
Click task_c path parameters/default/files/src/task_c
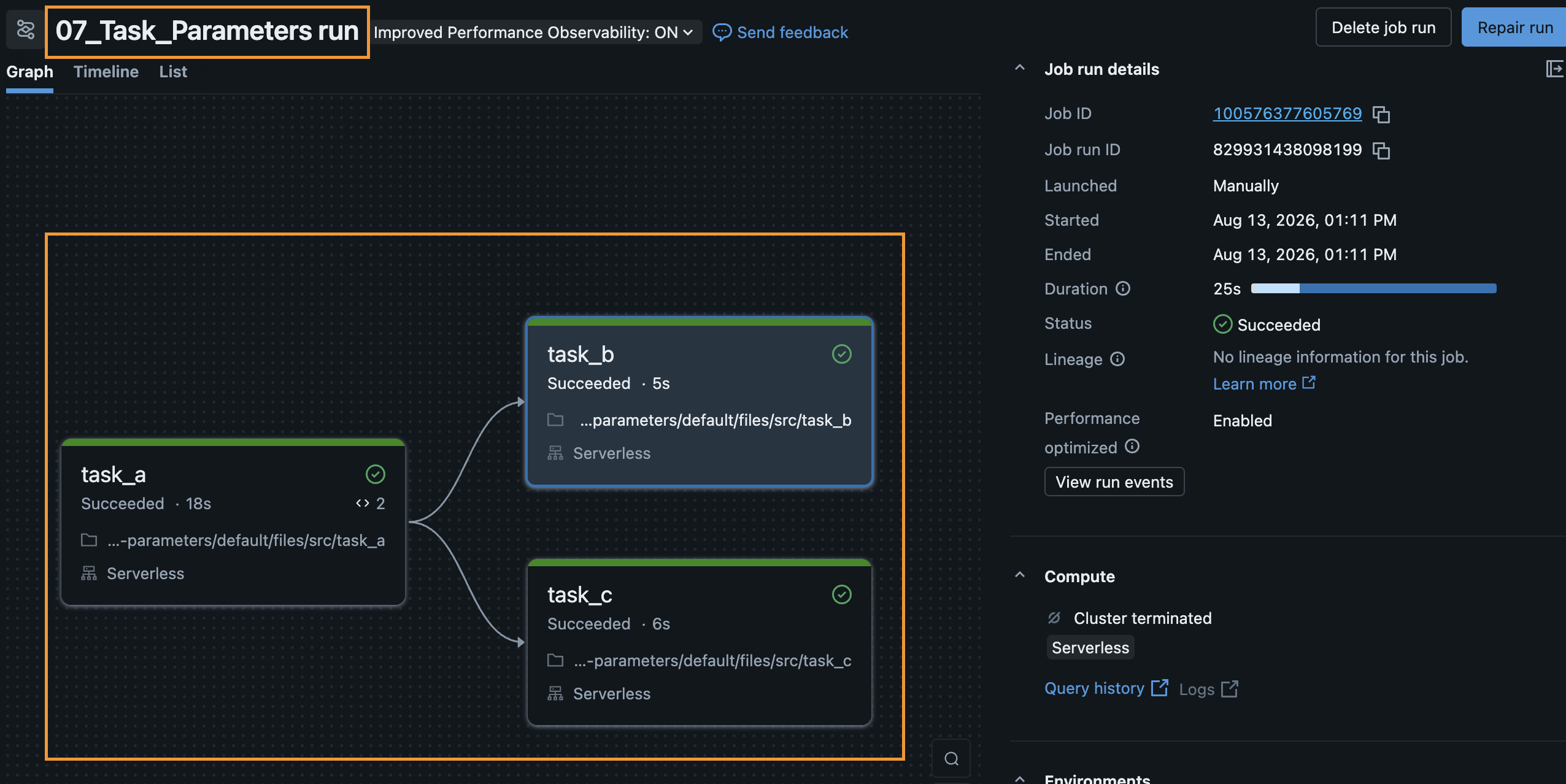pos(712,661)
